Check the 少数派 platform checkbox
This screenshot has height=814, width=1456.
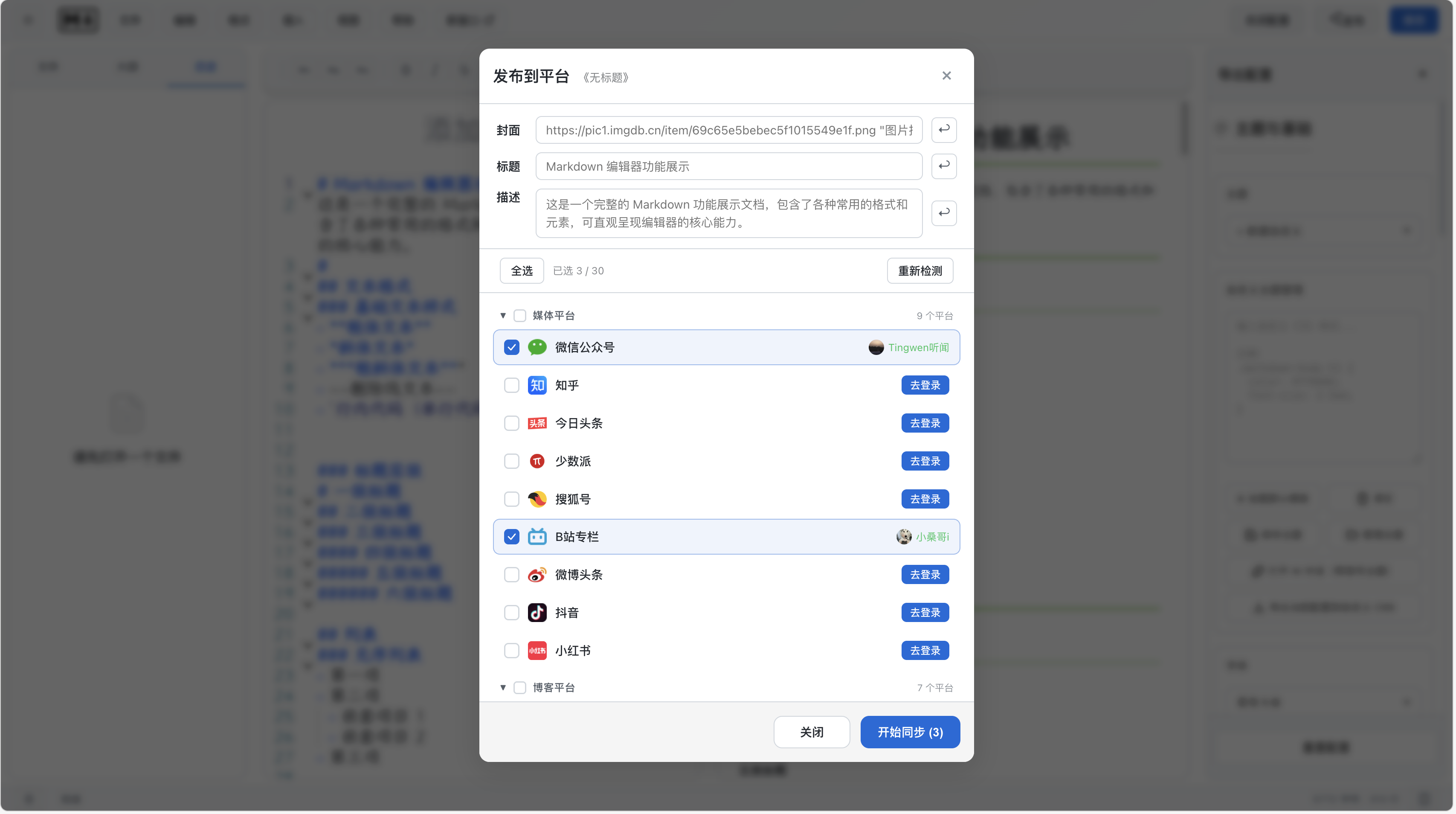click(511, 461)
